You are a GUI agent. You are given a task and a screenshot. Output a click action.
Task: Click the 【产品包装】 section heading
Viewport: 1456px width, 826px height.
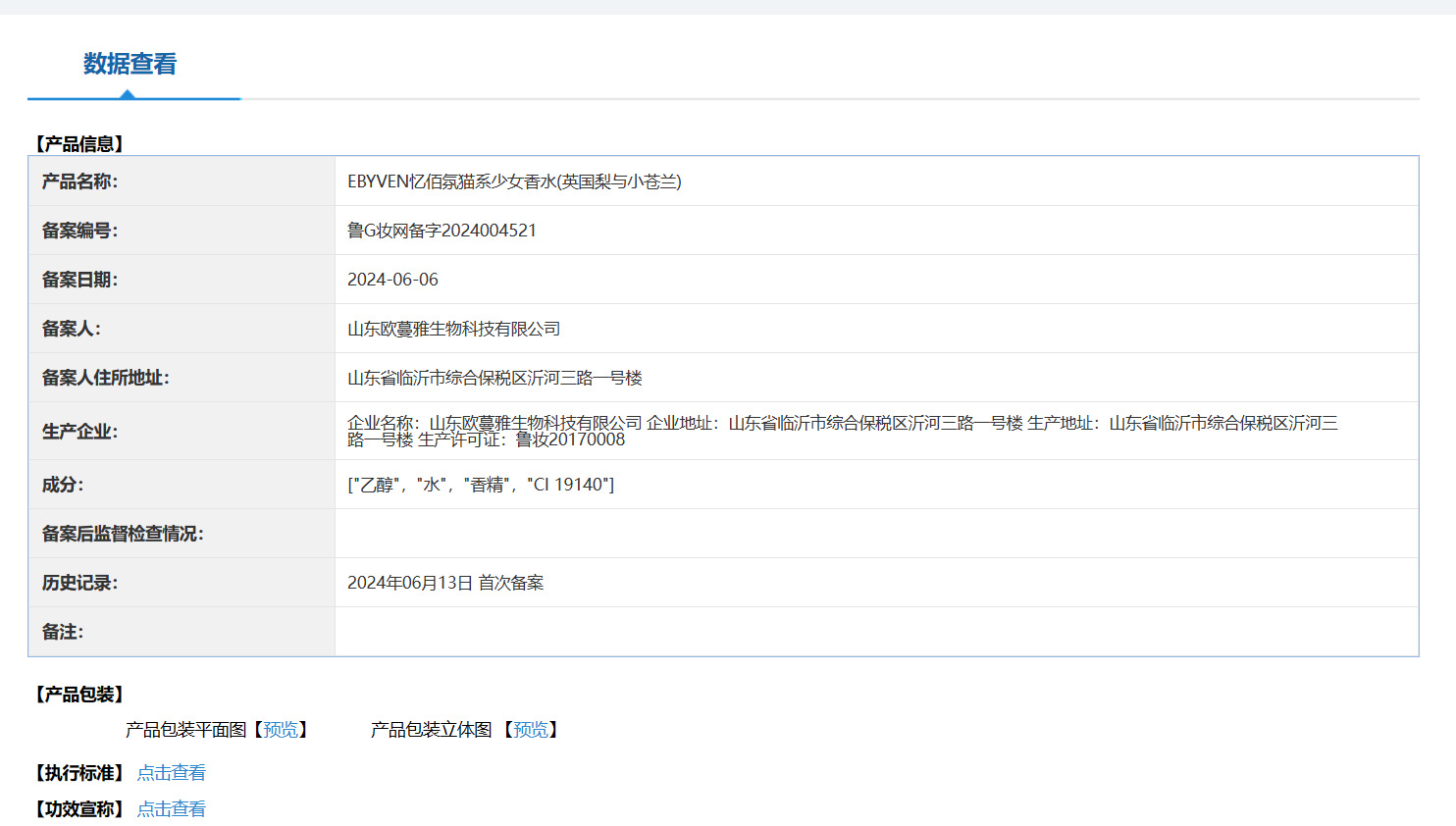79,695
